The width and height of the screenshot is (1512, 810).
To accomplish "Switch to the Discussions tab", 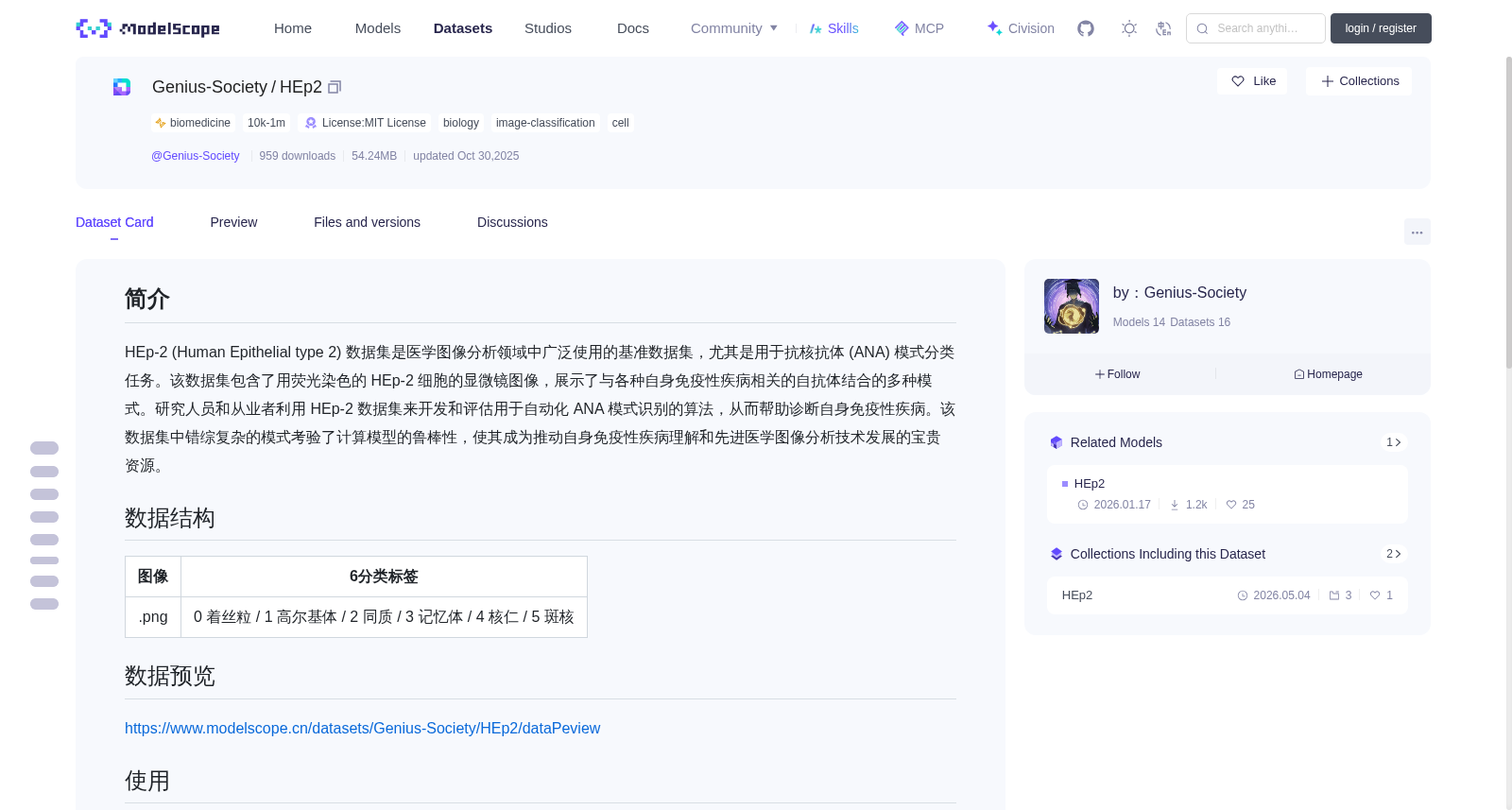I will pos(512,222).
